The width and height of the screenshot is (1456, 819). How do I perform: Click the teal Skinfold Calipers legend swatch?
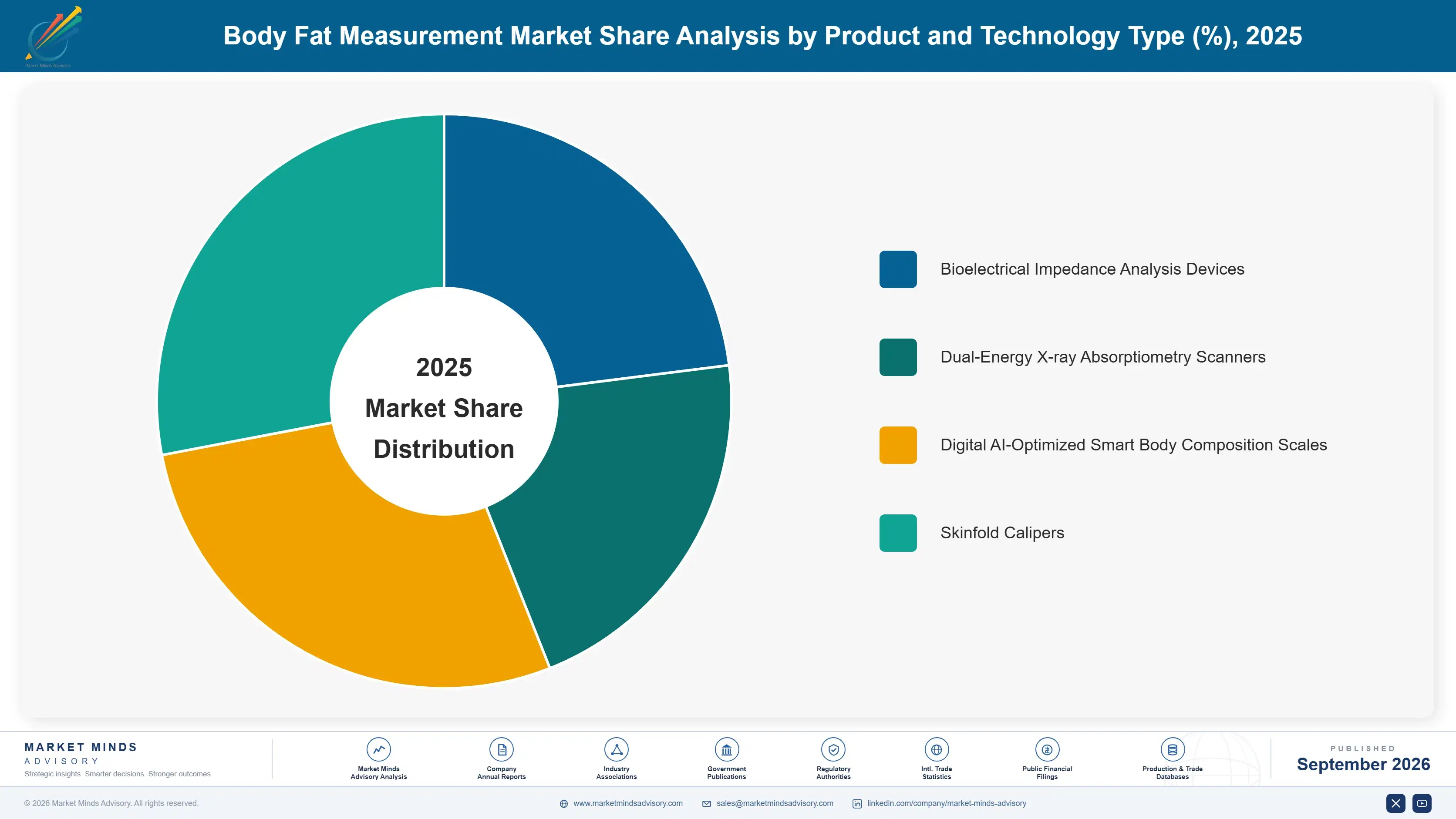click(x=898, y=533)
